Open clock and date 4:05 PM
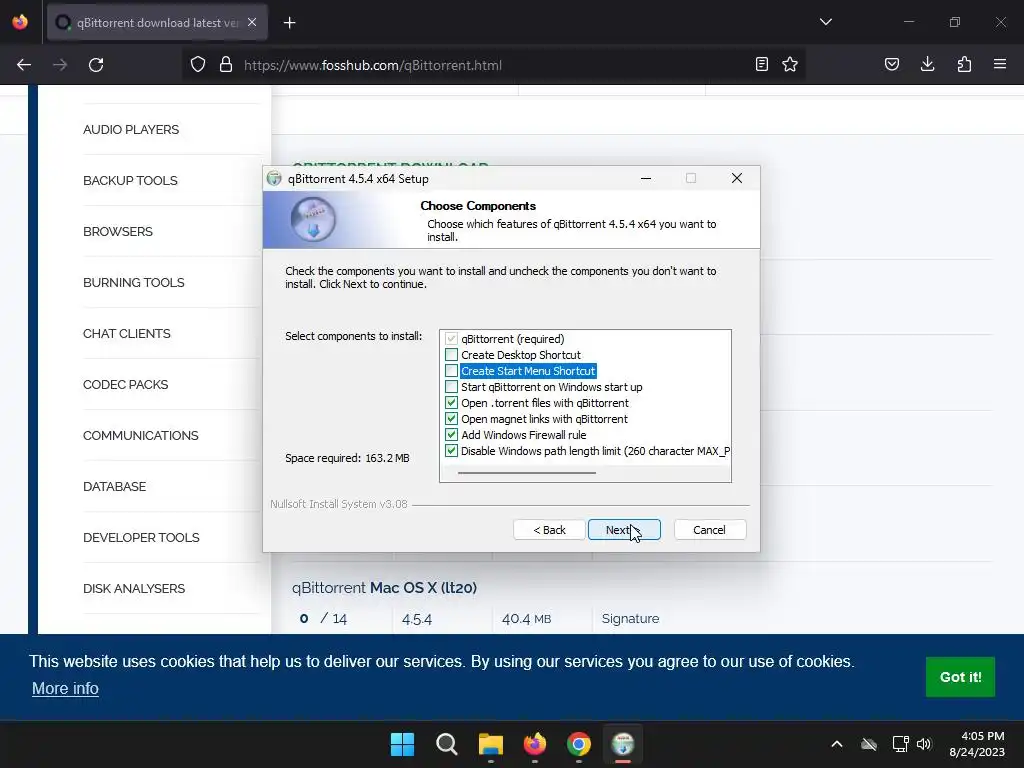 tap(976, 744)
